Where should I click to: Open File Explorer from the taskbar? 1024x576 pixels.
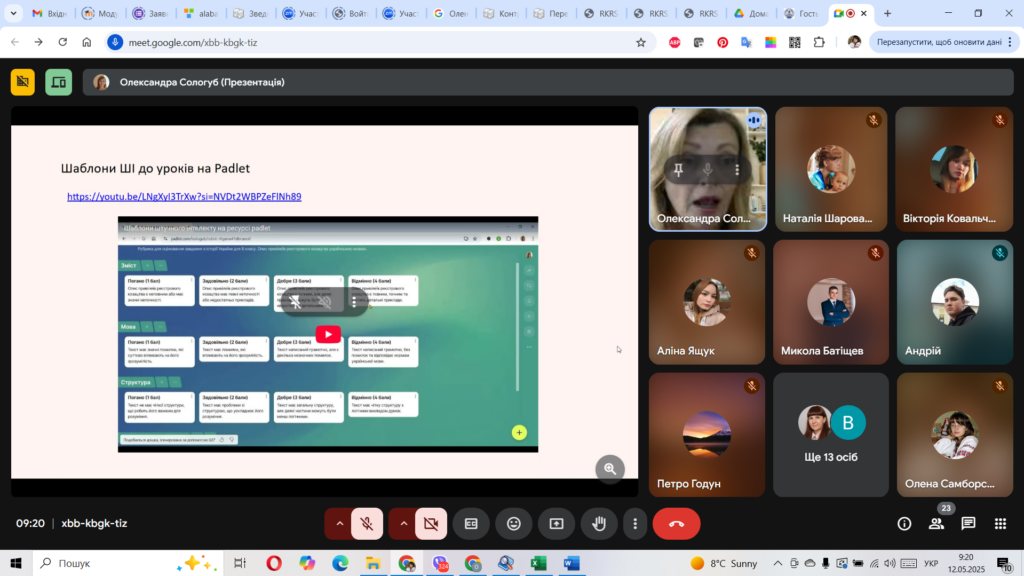[373, 563]
